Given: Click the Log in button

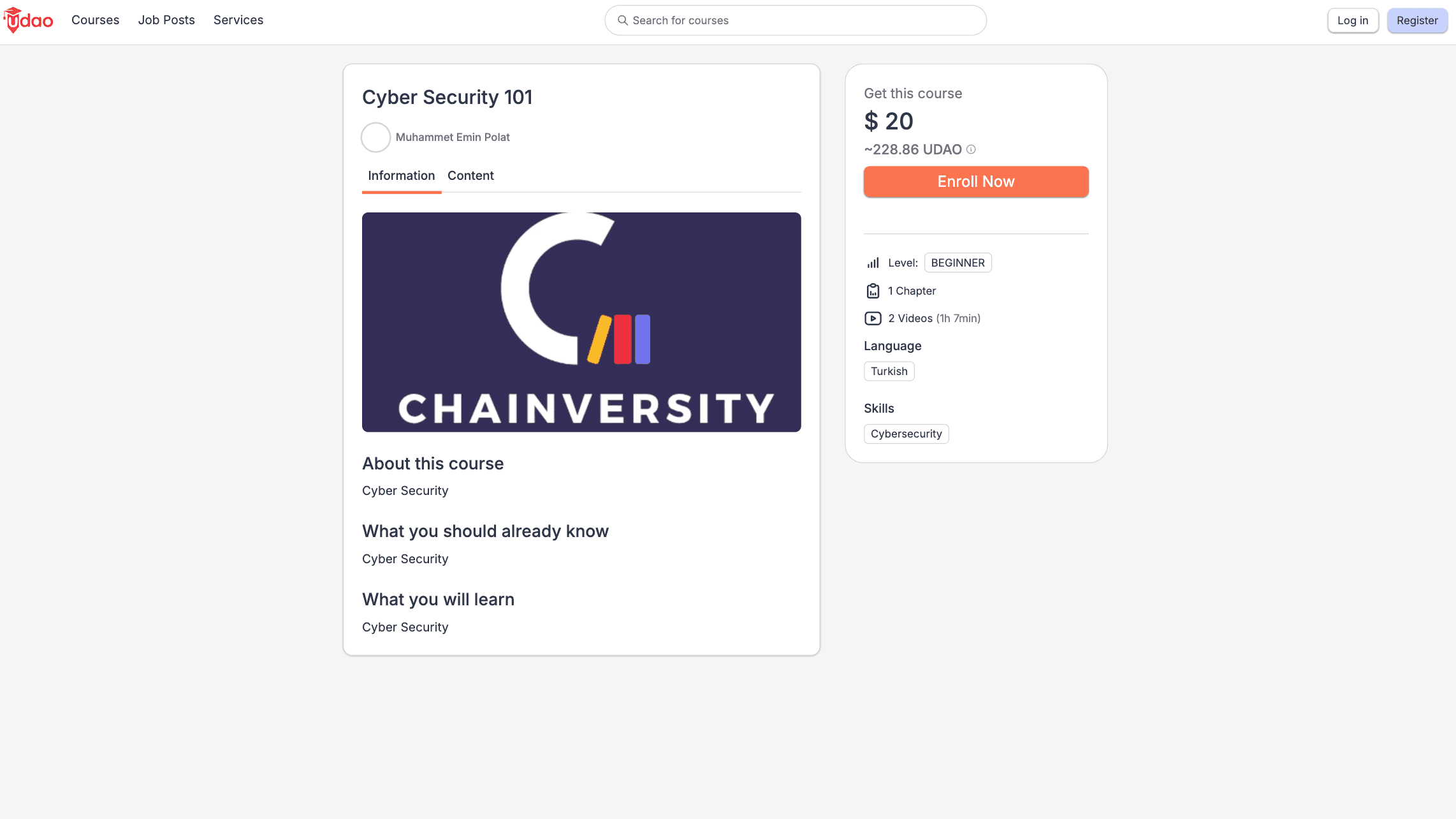Looking at the screenshot, I should [x=1353, y=20].
